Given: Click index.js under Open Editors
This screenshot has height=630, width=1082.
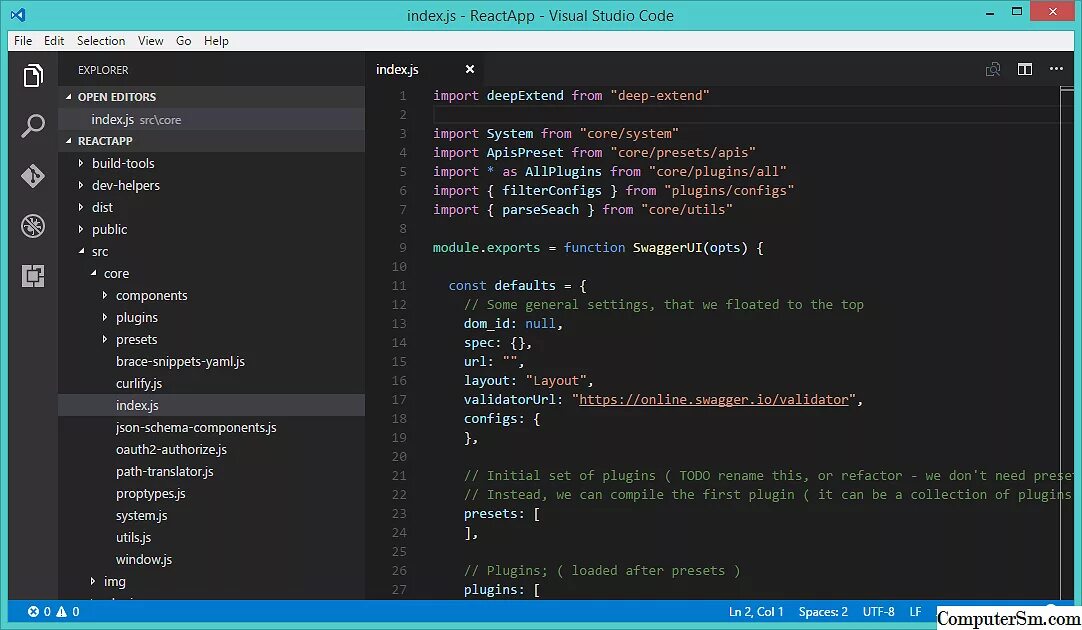Looking at the screenshot, I should click(x=211, y=119).
